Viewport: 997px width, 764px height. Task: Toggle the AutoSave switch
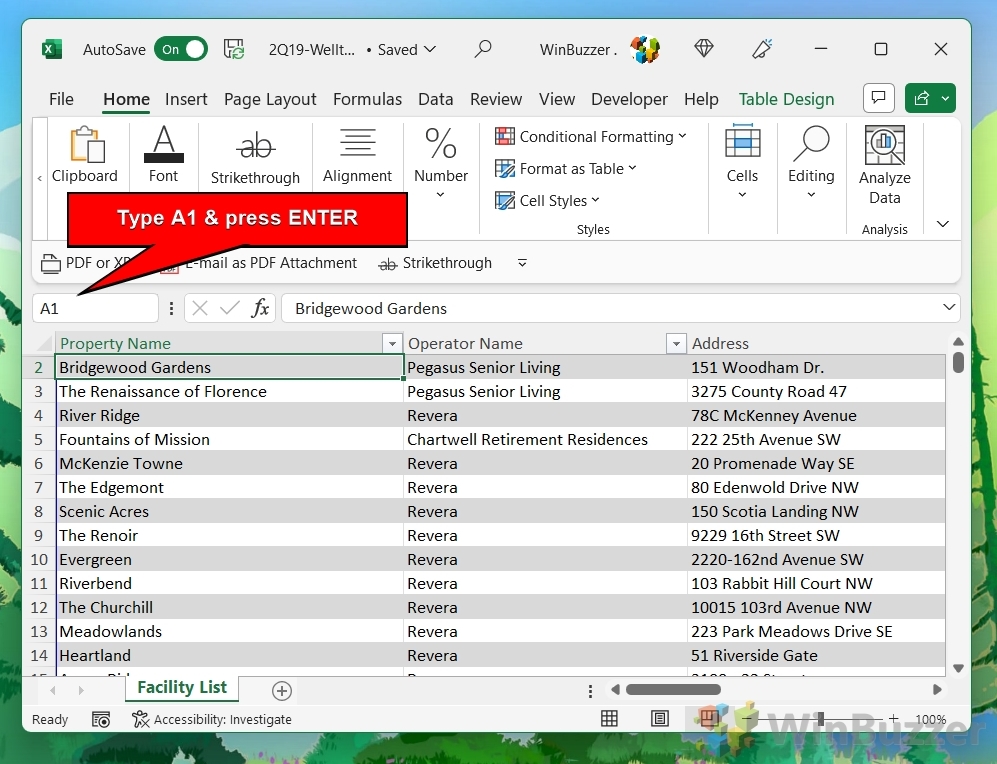[x=181, y=49]
